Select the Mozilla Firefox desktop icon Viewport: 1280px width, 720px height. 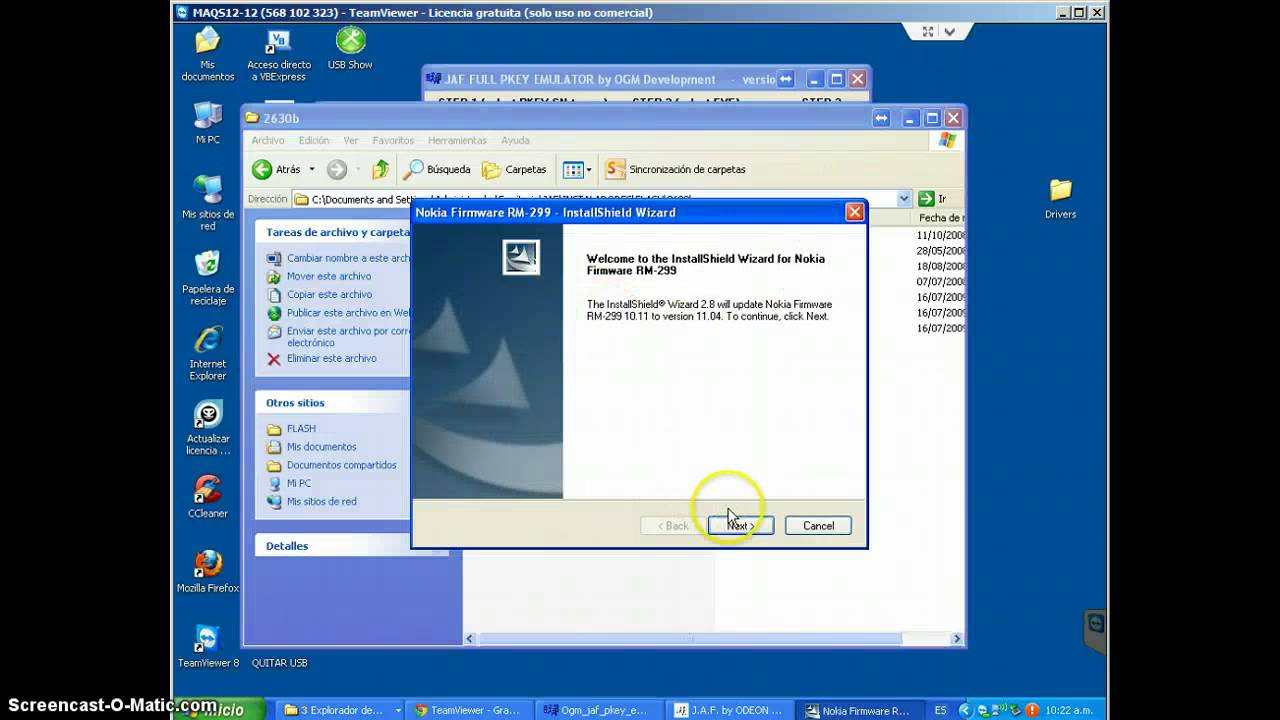tap(208, 572)
